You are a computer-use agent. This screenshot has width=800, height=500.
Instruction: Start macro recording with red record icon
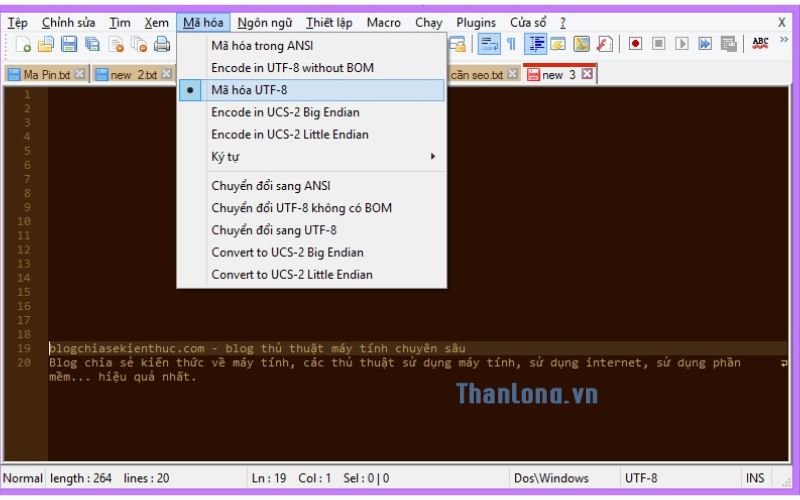pyautogui.click(x=635, y=44)
